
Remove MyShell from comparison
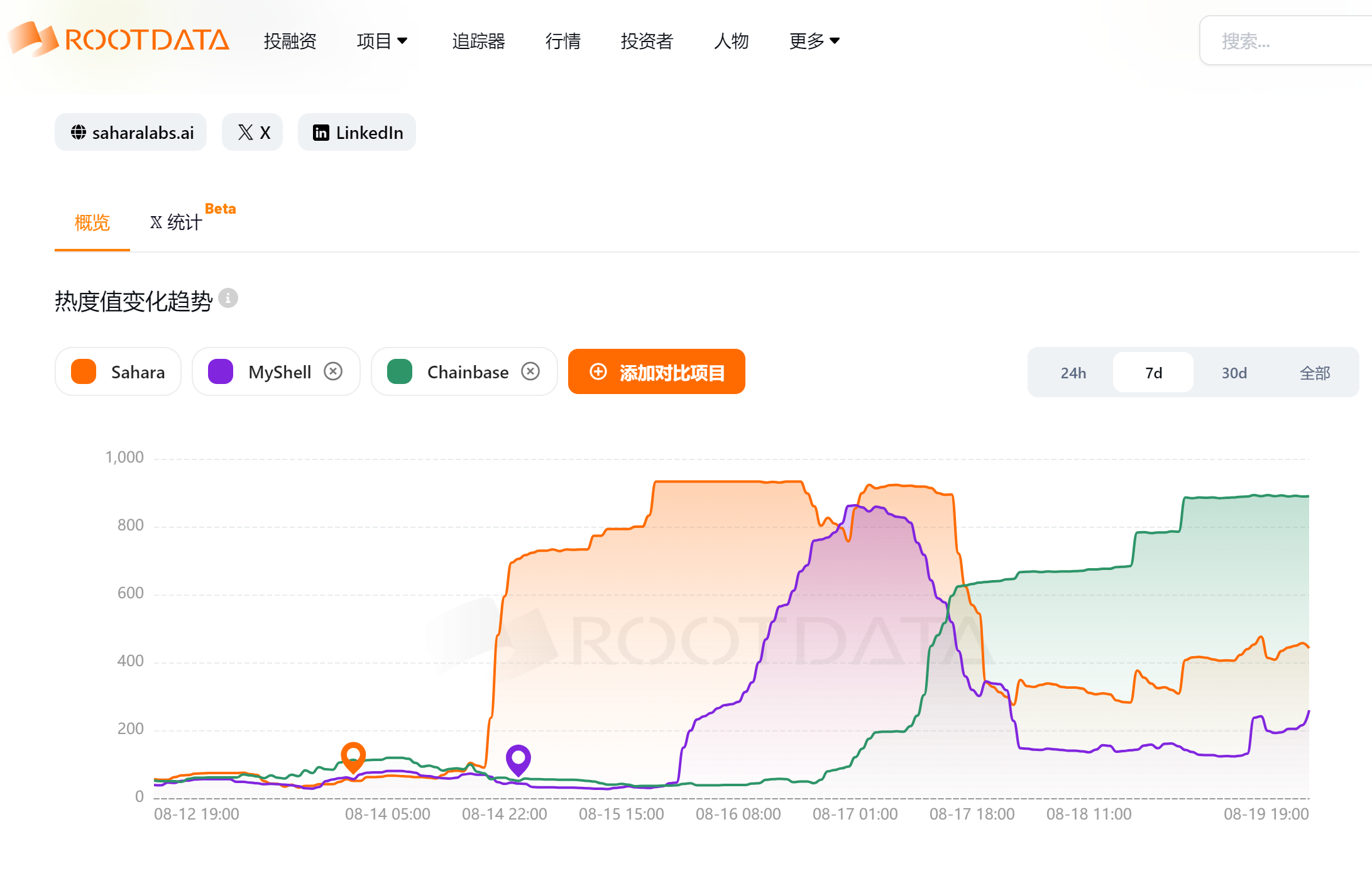tap(333, 371)
